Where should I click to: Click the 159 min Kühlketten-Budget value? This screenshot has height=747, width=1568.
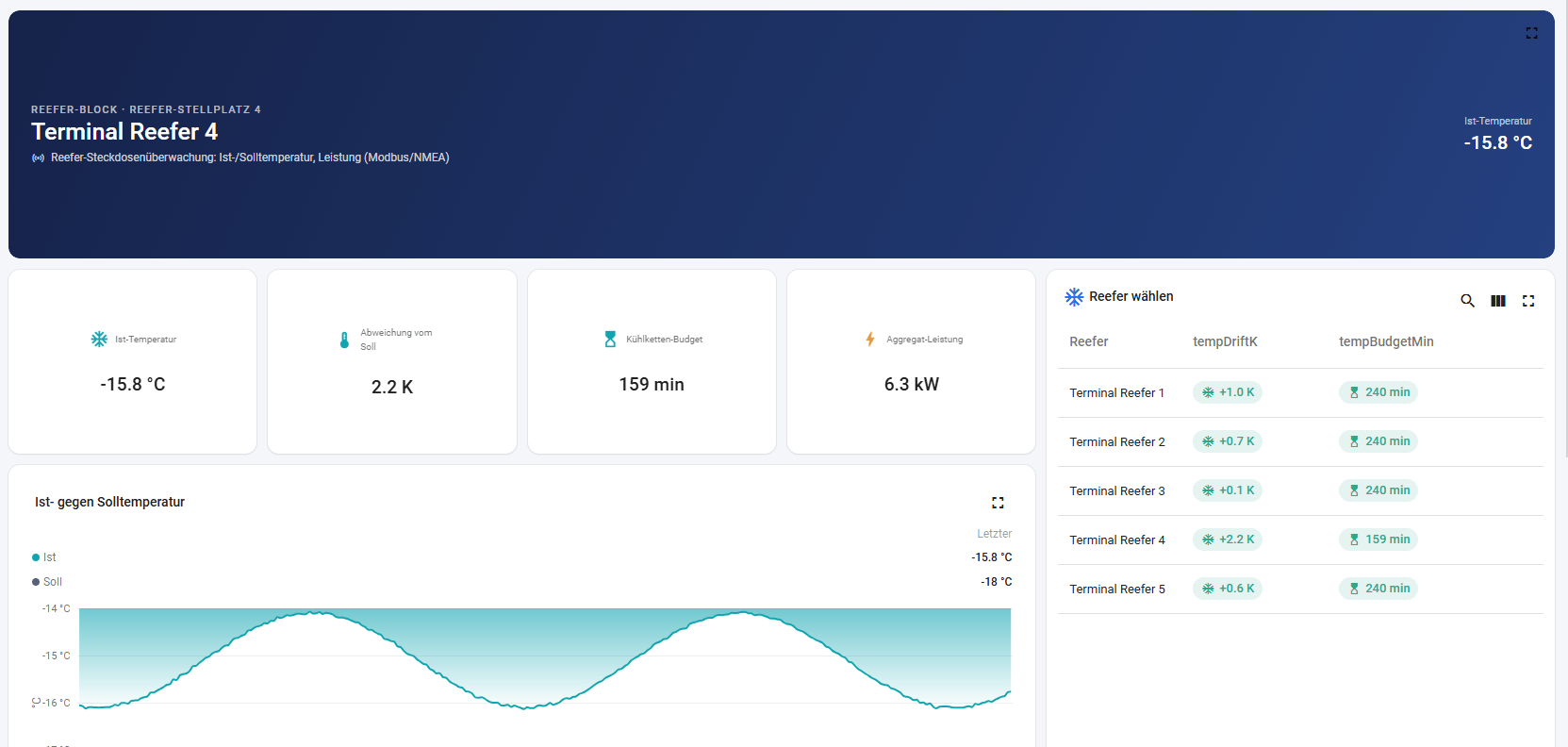coord(652,385)
